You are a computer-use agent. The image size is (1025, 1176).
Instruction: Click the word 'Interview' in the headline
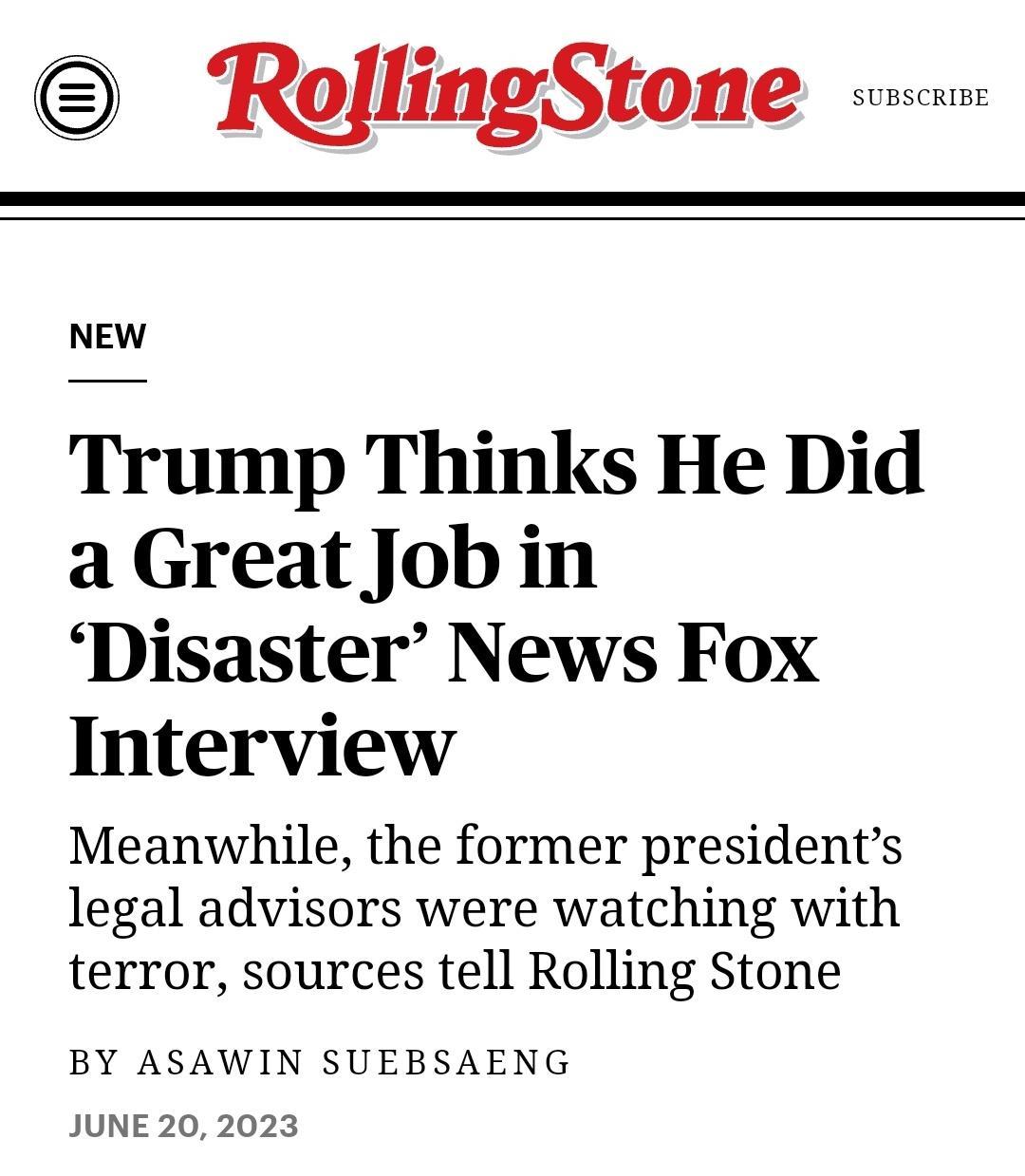(x=262, y=746)
